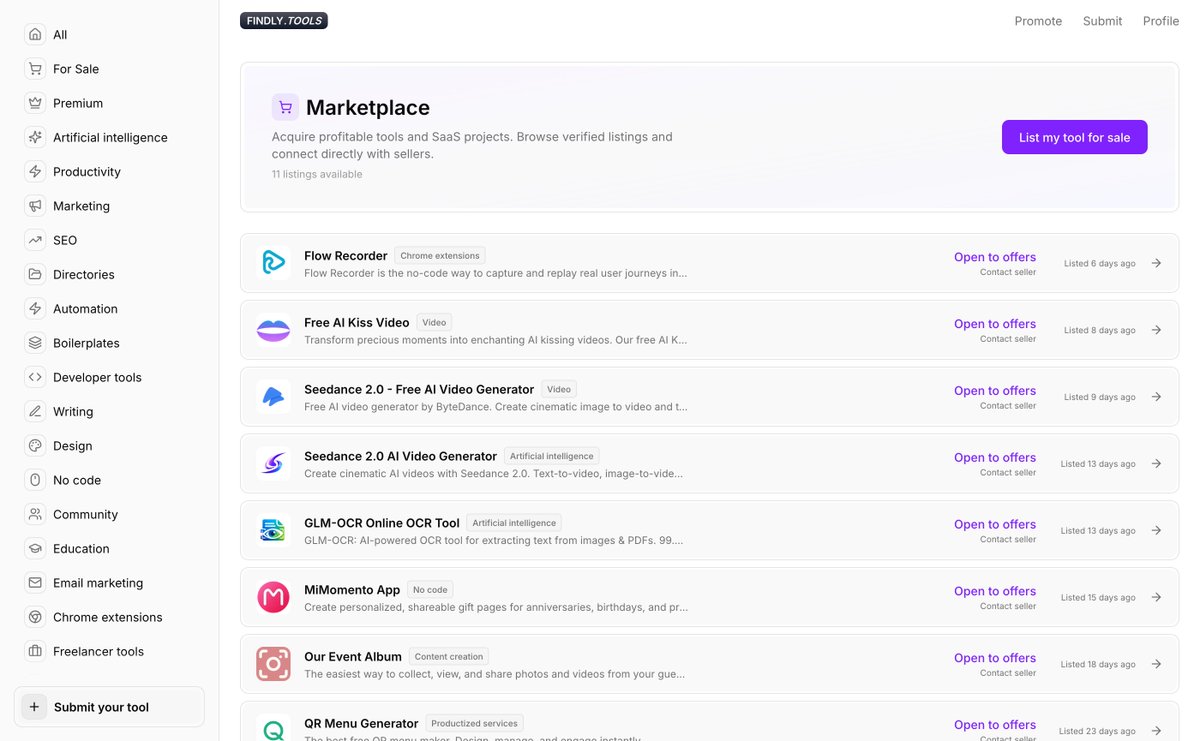Open the QR Menu Generator listing title
1200x741 pixels.
click(x=361, y=723)
